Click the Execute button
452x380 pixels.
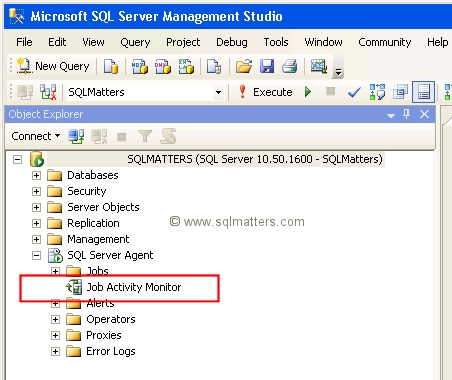pos(266,92)
